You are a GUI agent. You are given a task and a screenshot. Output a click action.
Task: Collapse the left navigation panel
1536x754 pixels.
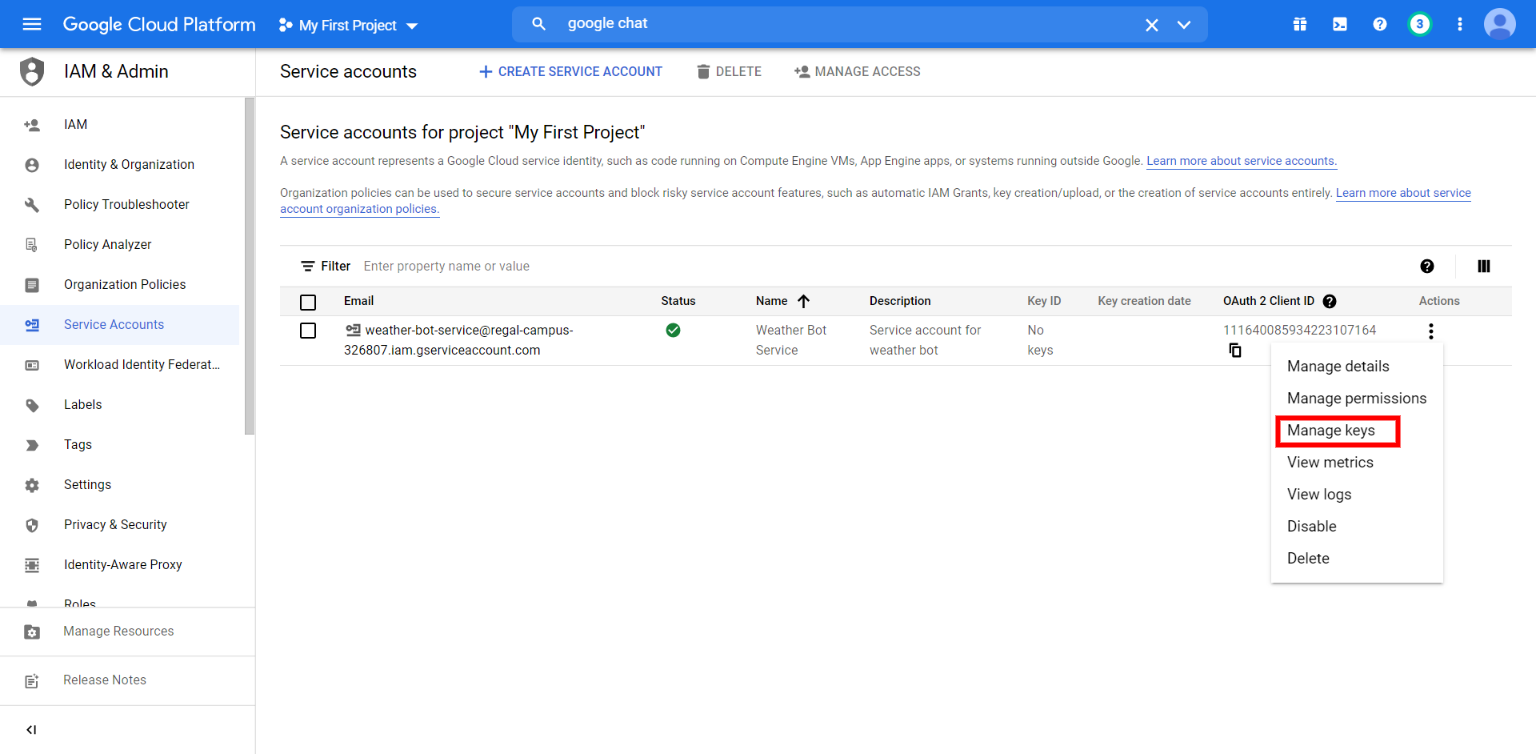click(x=31, y=729)
